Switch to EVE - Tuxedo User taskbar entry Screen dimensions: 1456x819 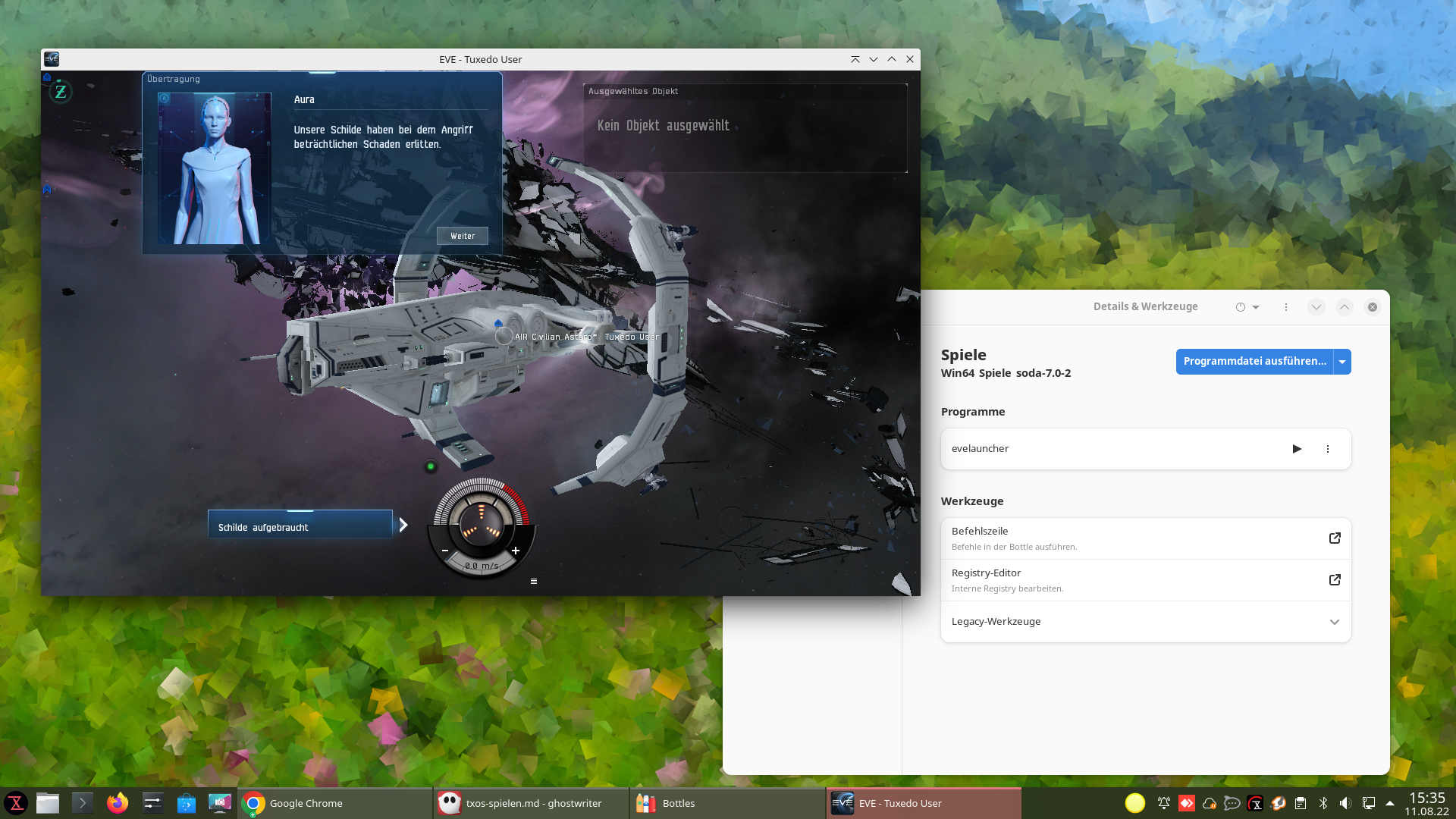(x=924, y=803)
